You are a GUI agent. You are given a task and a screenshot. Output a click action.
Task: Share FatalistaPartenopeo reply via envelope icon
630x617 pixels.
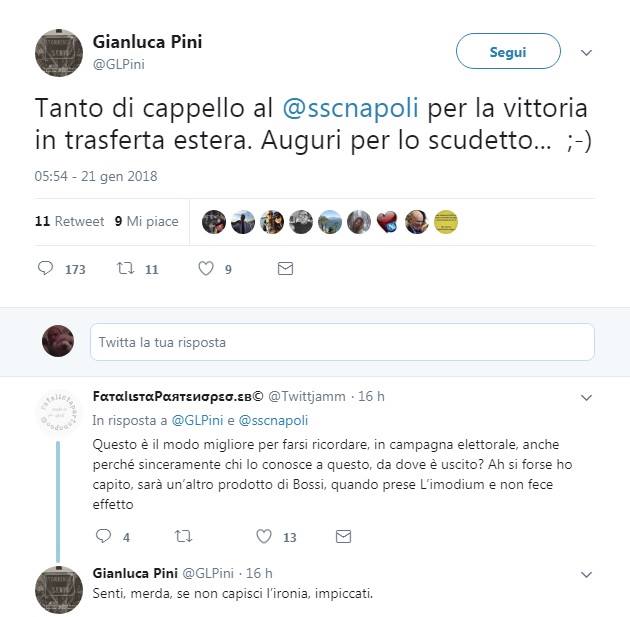point(344,537)
